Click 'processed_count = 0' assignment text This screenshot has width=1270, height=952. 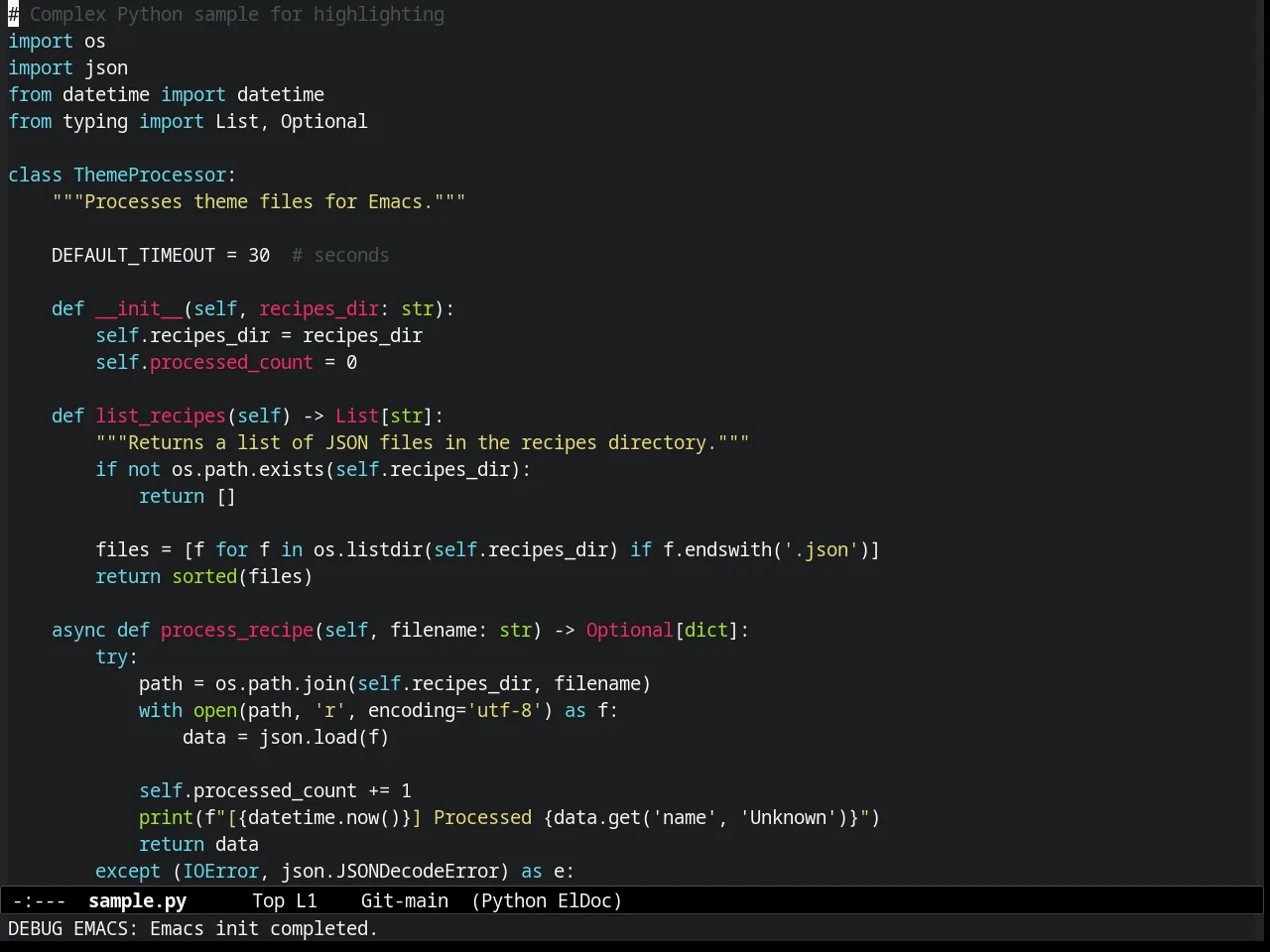click(x=253, y=362)
